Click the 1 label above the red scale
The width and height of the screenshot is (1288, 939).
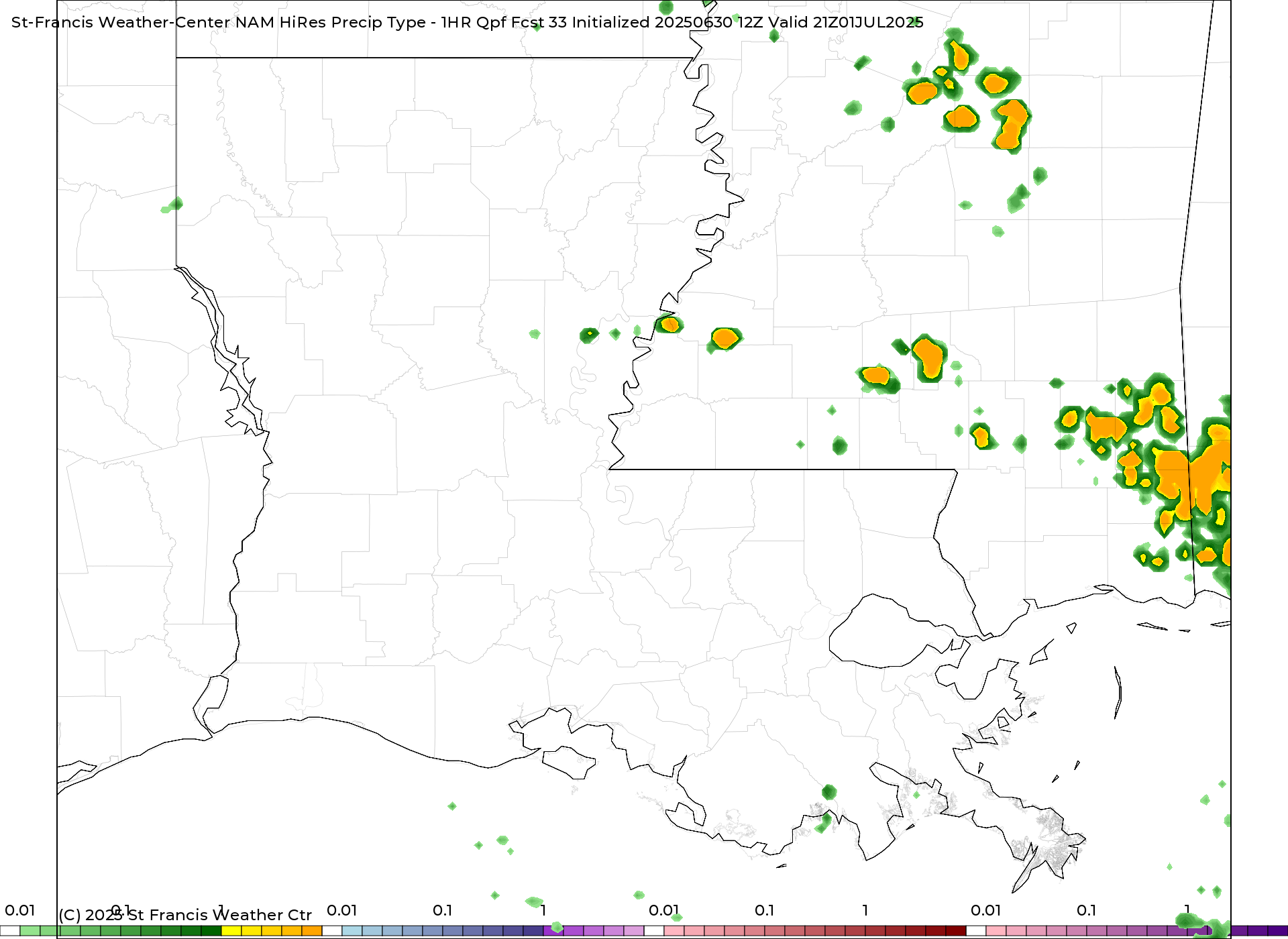point(865,911)
